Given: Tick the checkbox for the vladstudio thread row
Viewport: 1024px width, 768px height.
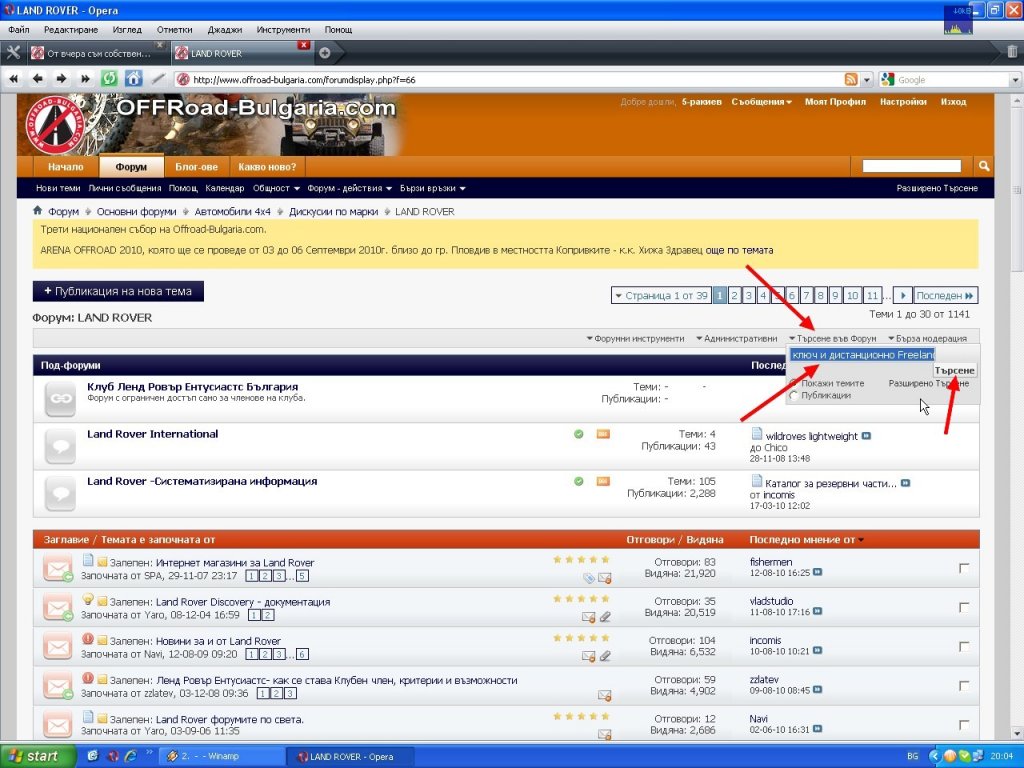Looking at the screenshot, I should [964, 607].
